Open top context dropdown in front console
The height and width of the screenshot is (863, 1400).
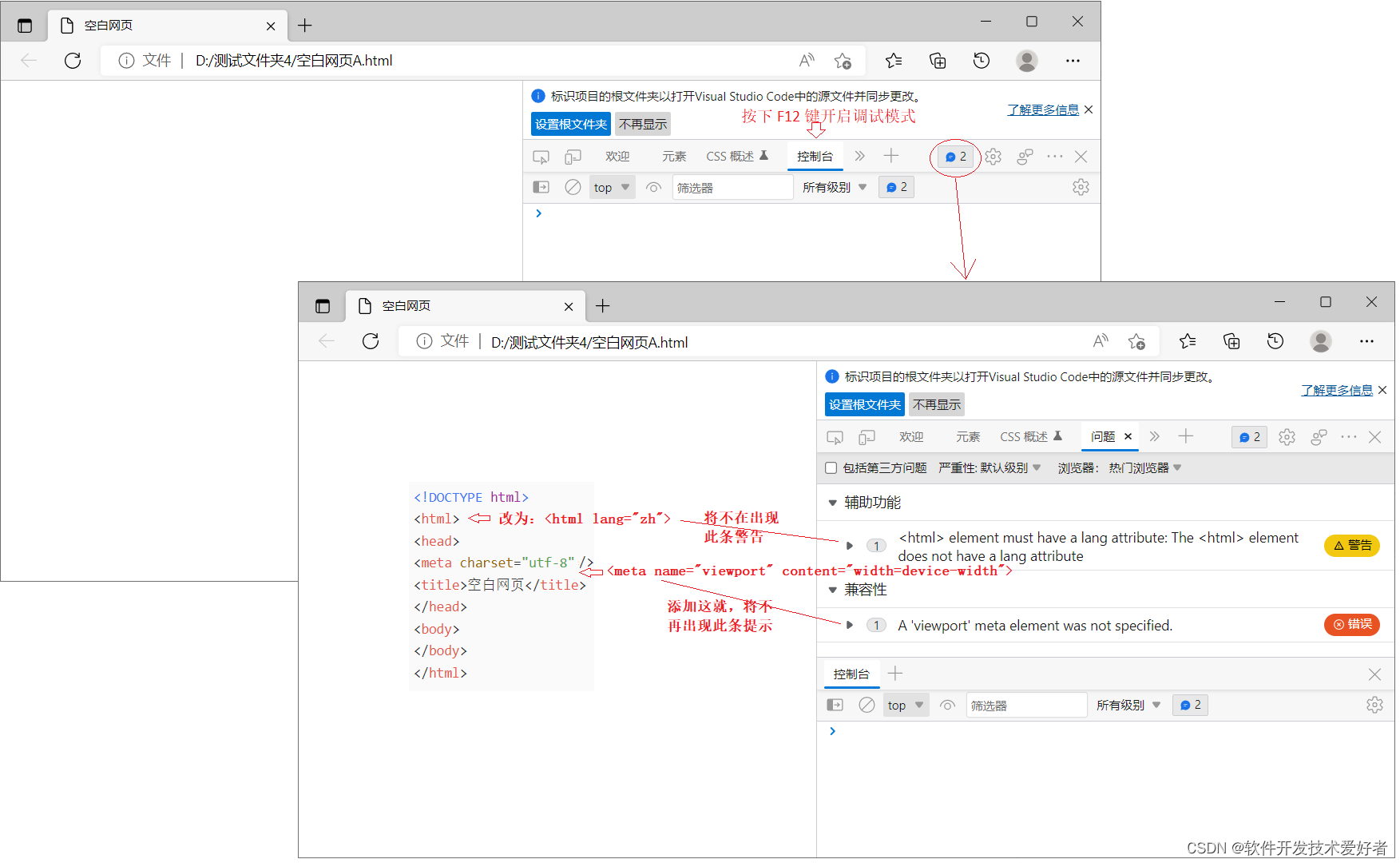click(906, 706)
